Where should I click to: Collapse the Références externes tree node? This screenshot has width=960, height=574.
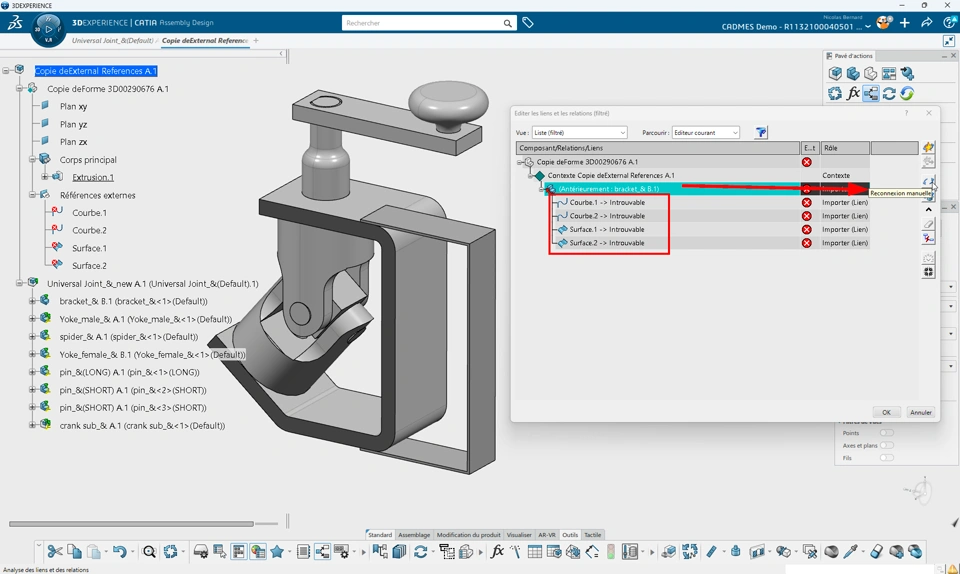point(32,195)
